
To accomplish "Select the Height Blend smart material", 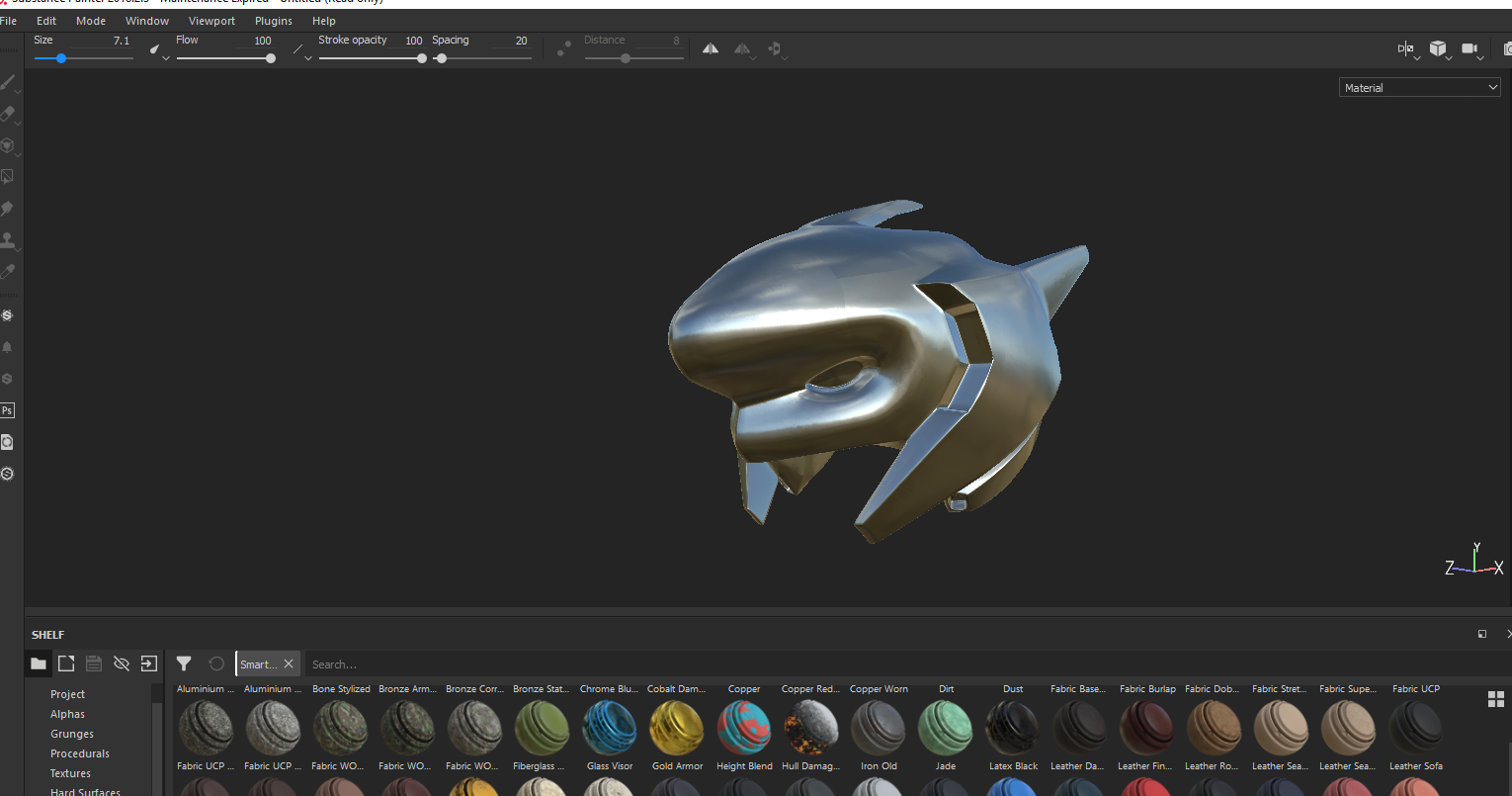I will (x=744, y=735).
